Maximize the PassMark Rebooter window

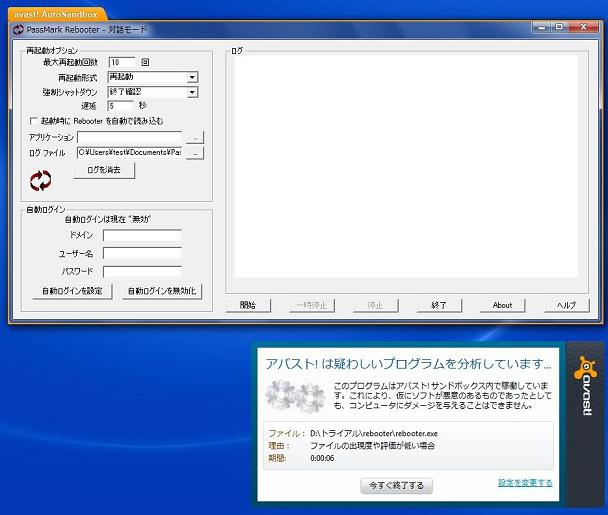tap(559, 27)
